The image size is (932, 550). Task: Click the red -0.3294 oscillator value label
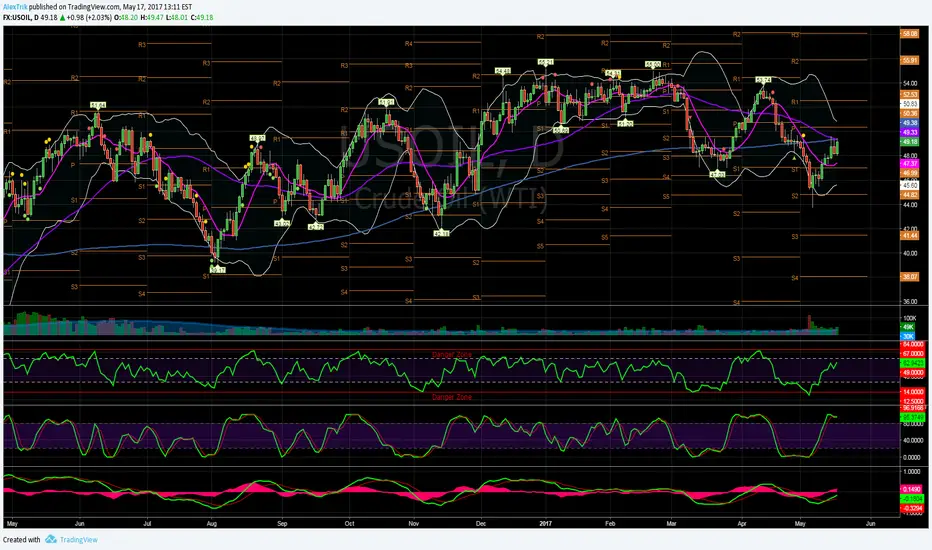click(x=912, y=508)
